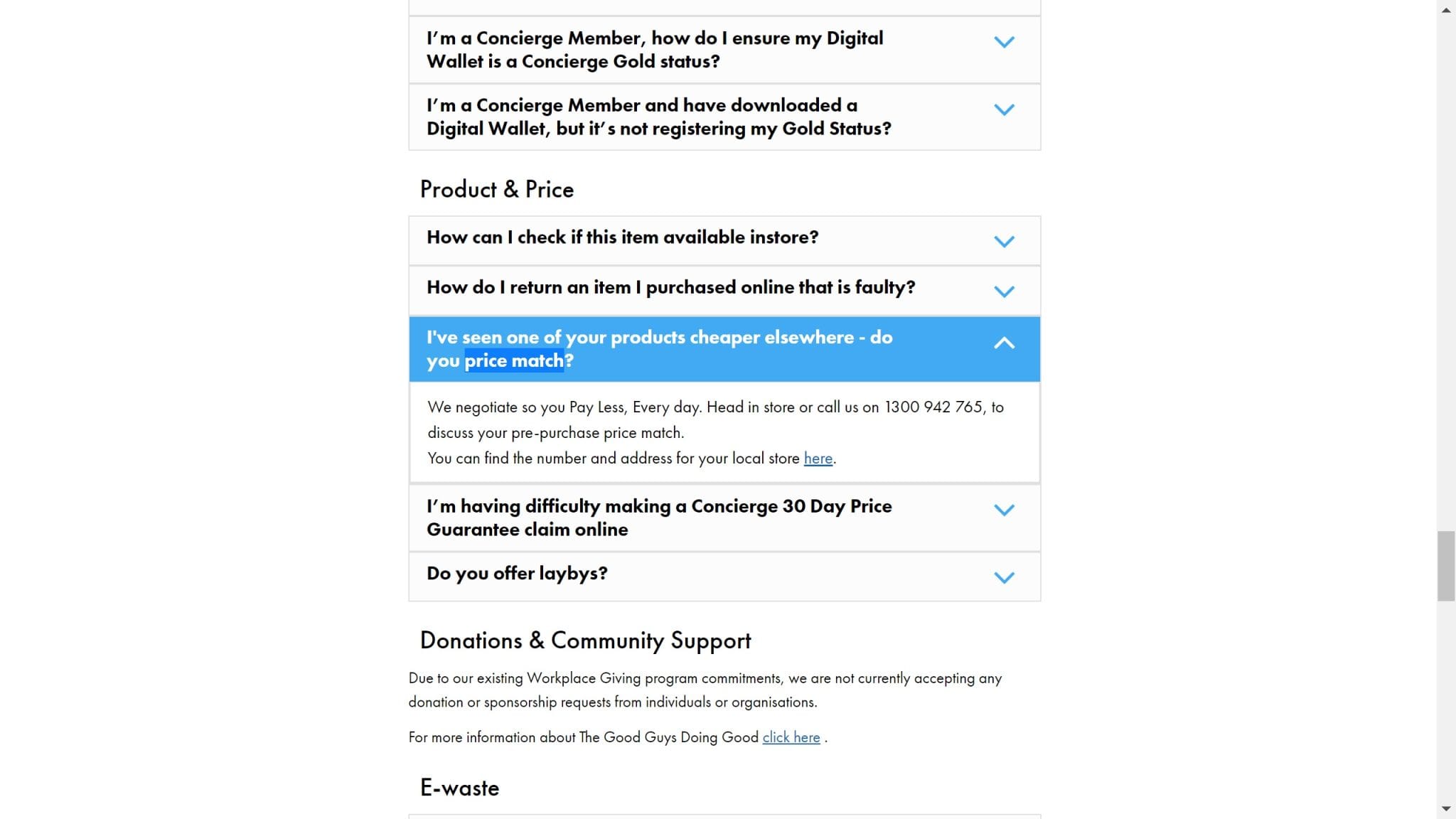
Task: Click the scroll down arrow on scrollbar
Action: (x=1446, y=809)
